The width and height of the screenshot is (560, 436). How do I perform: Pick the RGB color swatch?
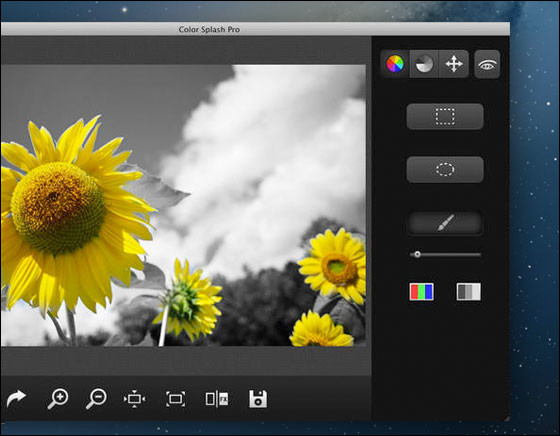pos(421,291)
